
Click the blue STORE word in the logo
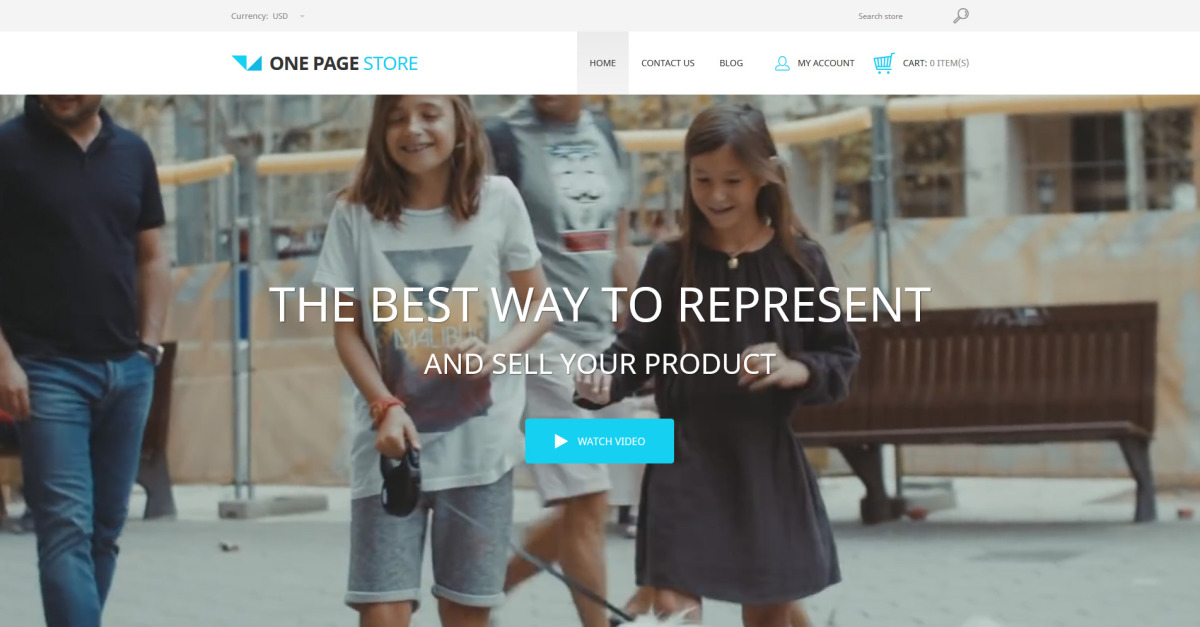coord(391,63)
